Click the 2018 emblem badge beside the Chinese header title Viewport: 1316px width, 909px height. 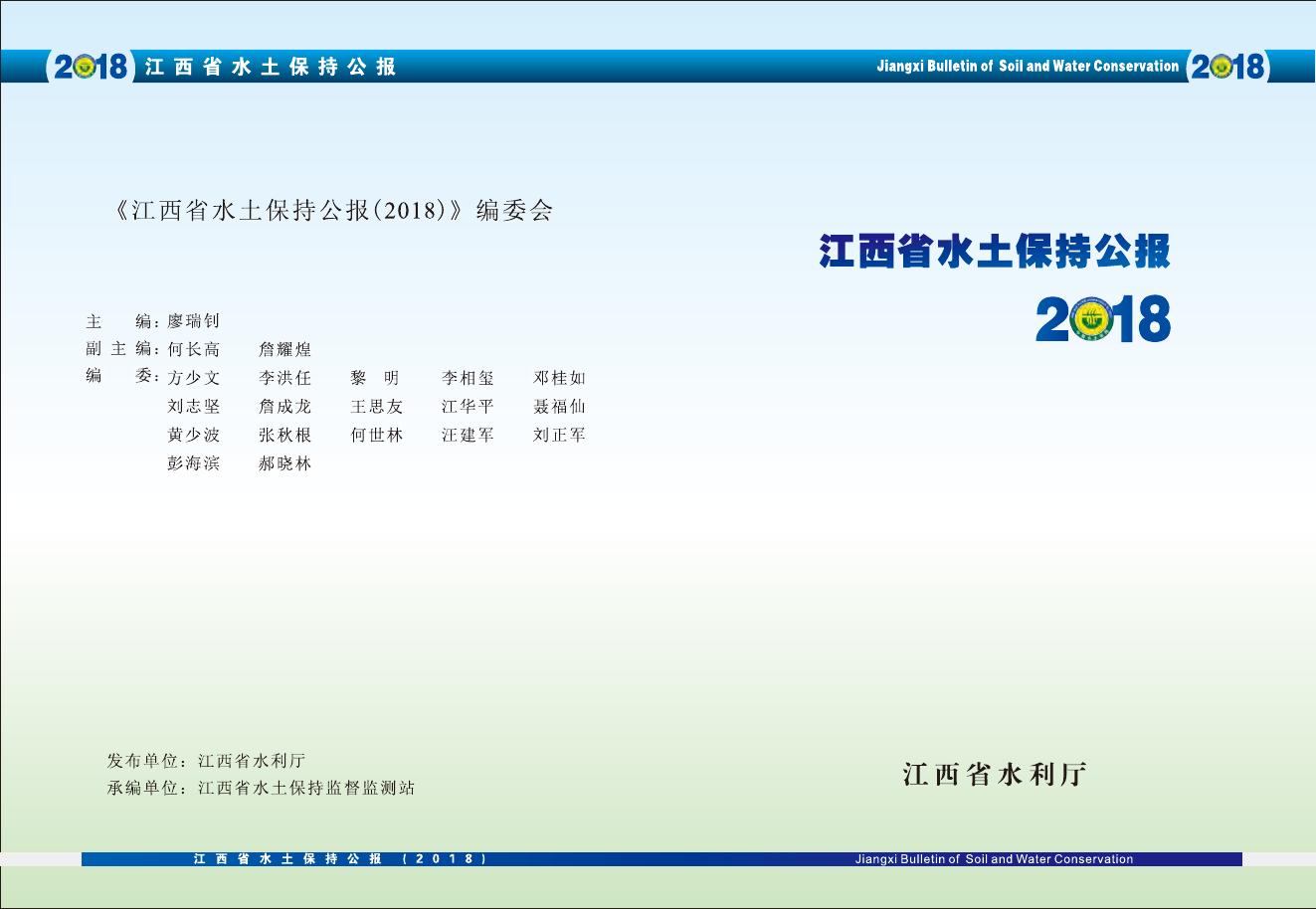[x=91, y=67]
